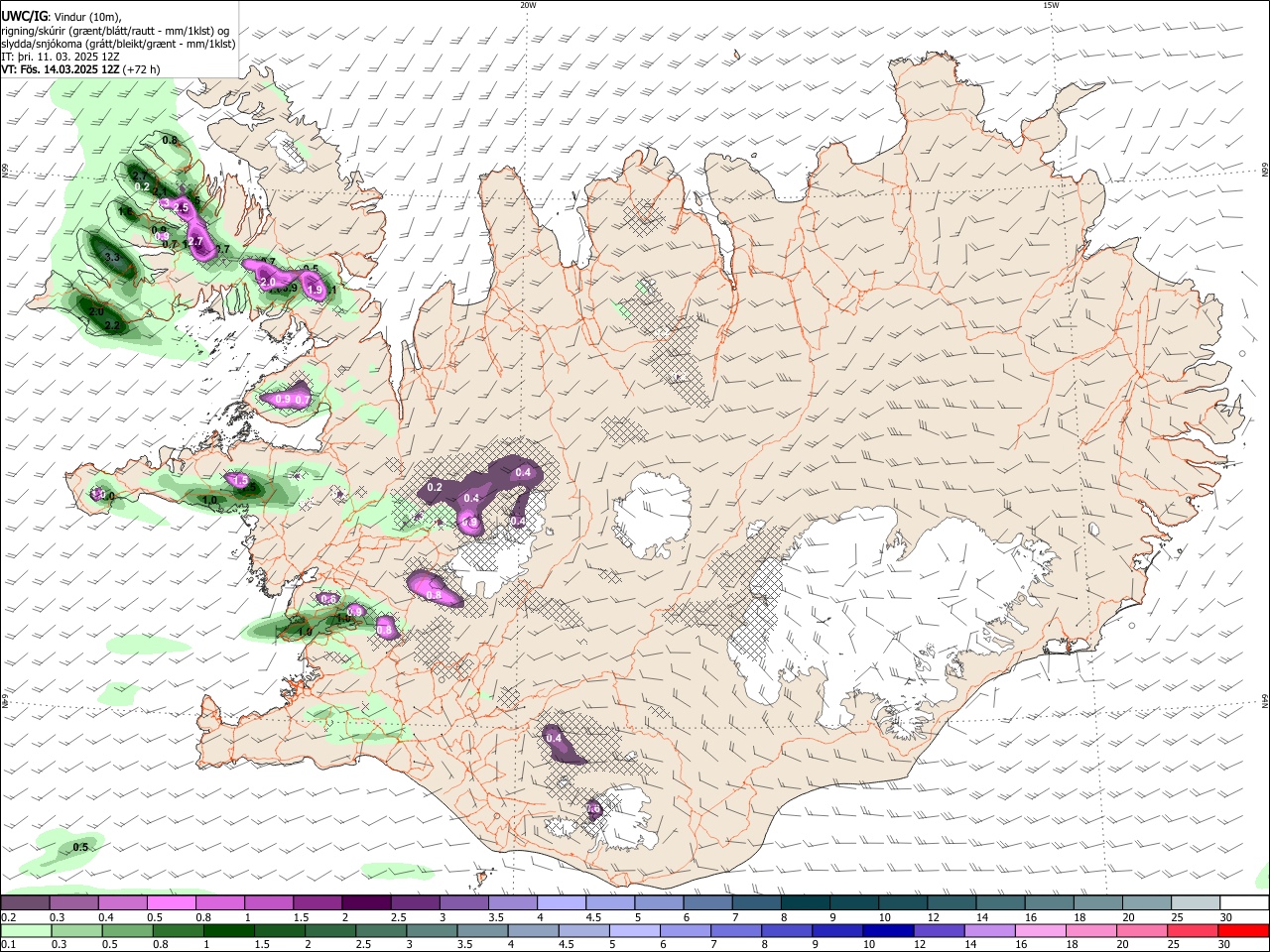The height and width of the screenshot is (952, 1270).
Task: Click the '1.5' value on the western peninsula
Action: pos(240,480)
